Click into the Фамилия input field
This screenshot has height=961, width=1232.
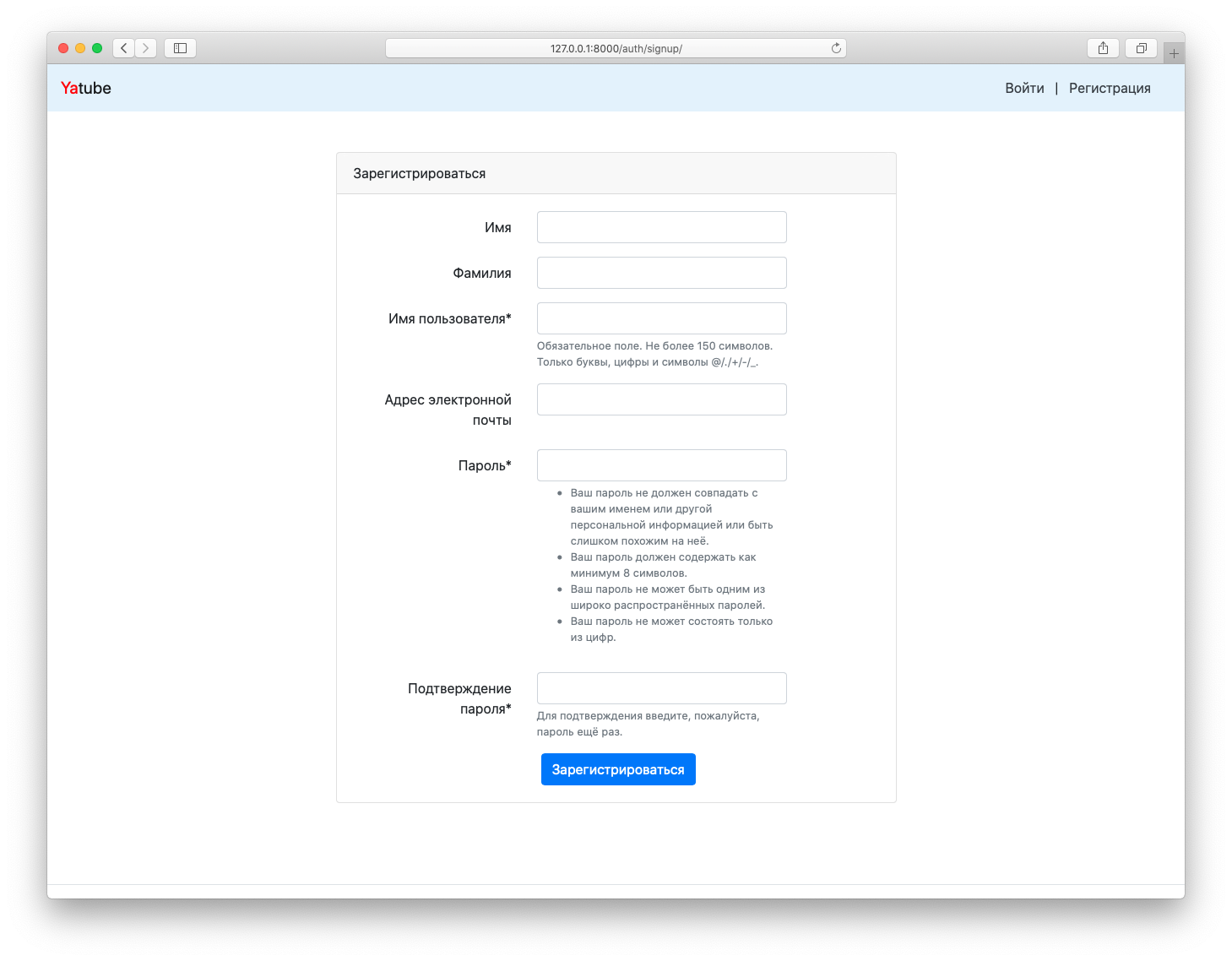pyautogui.click(x=662, y=273)
